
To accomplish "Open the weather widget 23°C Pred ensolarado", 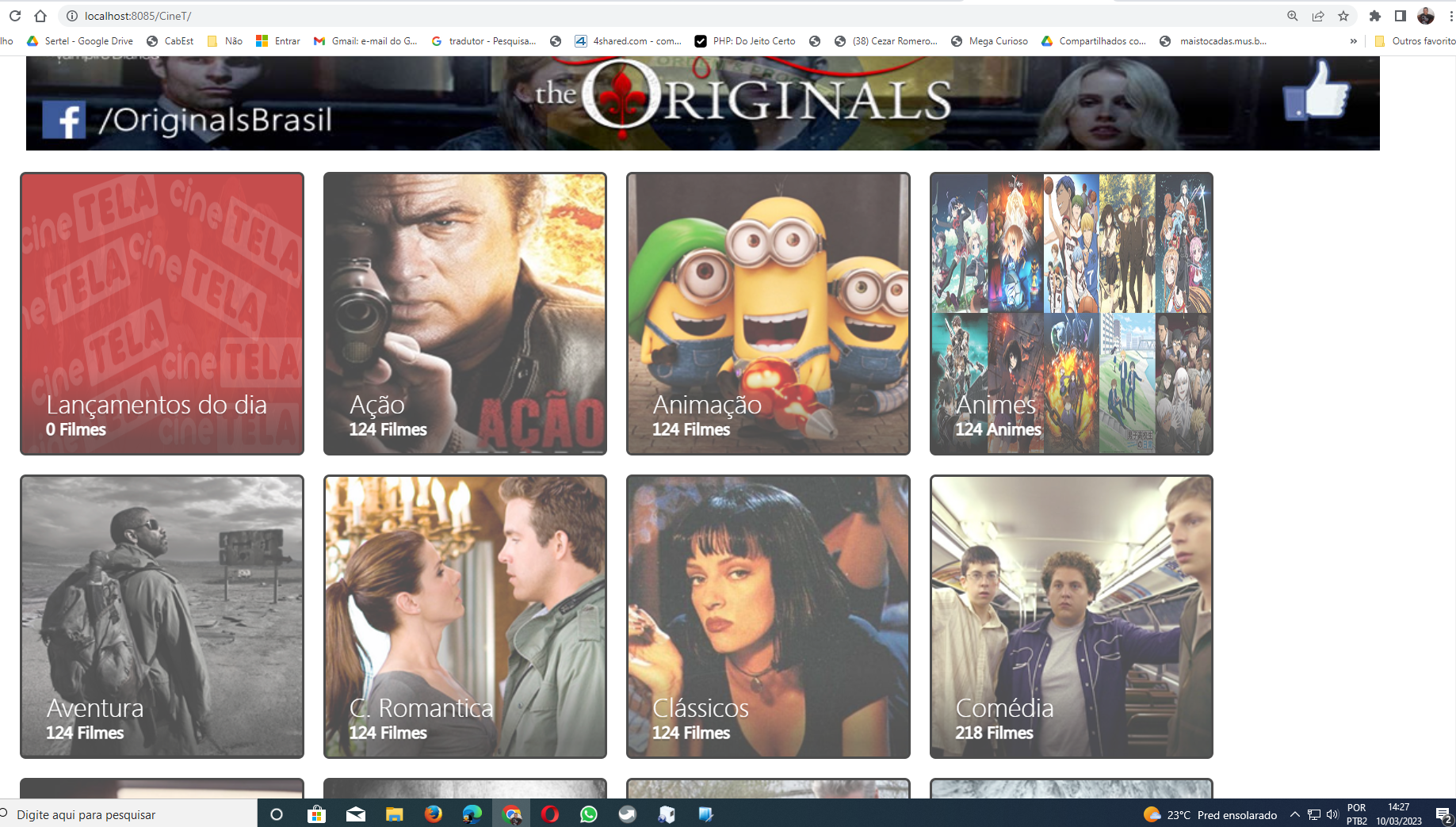I will pyautogui.click(x=1210, y=815).
